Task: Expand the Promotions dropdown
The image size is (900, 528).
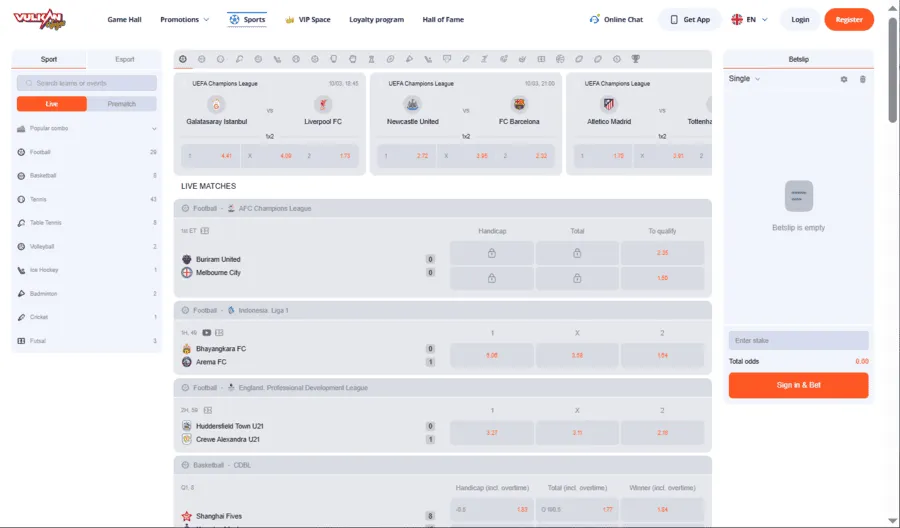Action: (184, 20)
